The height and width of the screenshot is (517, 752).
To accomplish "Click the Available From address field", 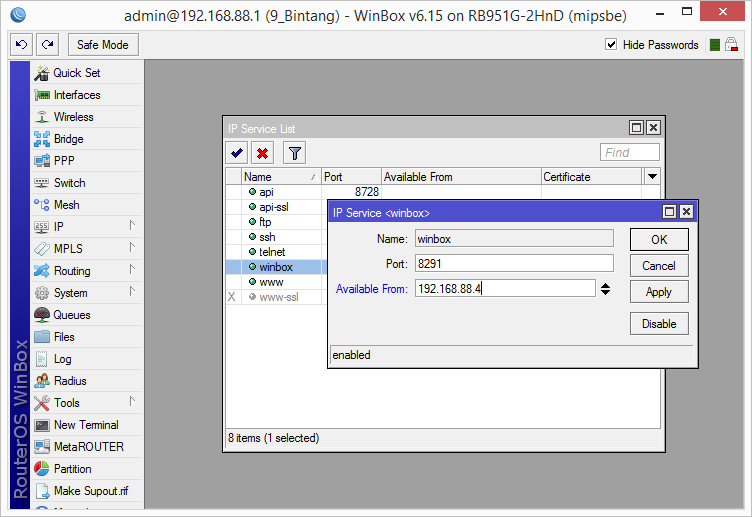I will (505, 289).
